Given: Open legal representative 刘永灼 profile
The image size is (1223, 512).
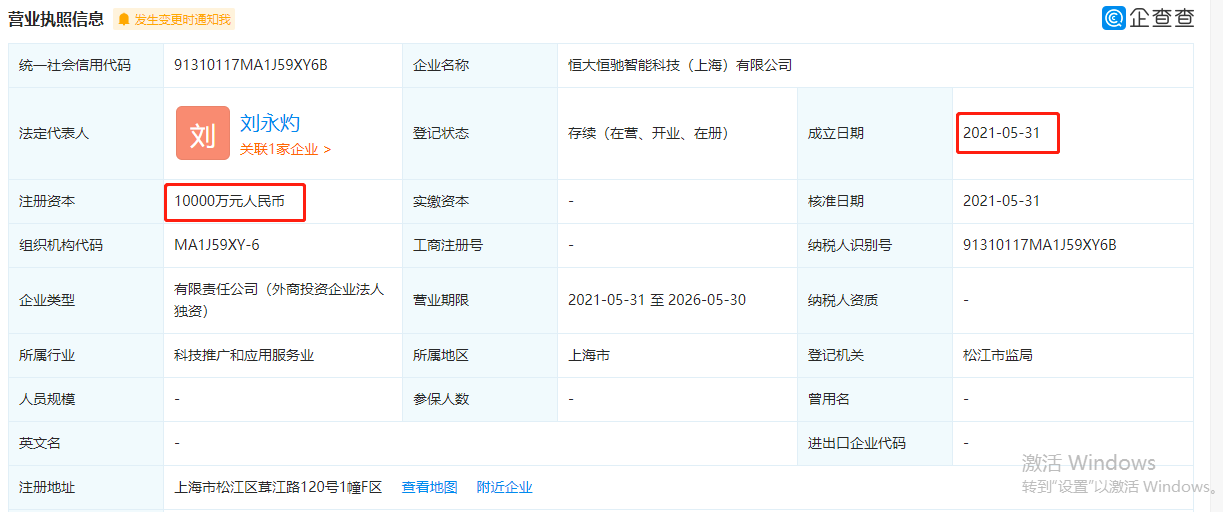Looking at the screenshot, I should [x=270, y=123].
